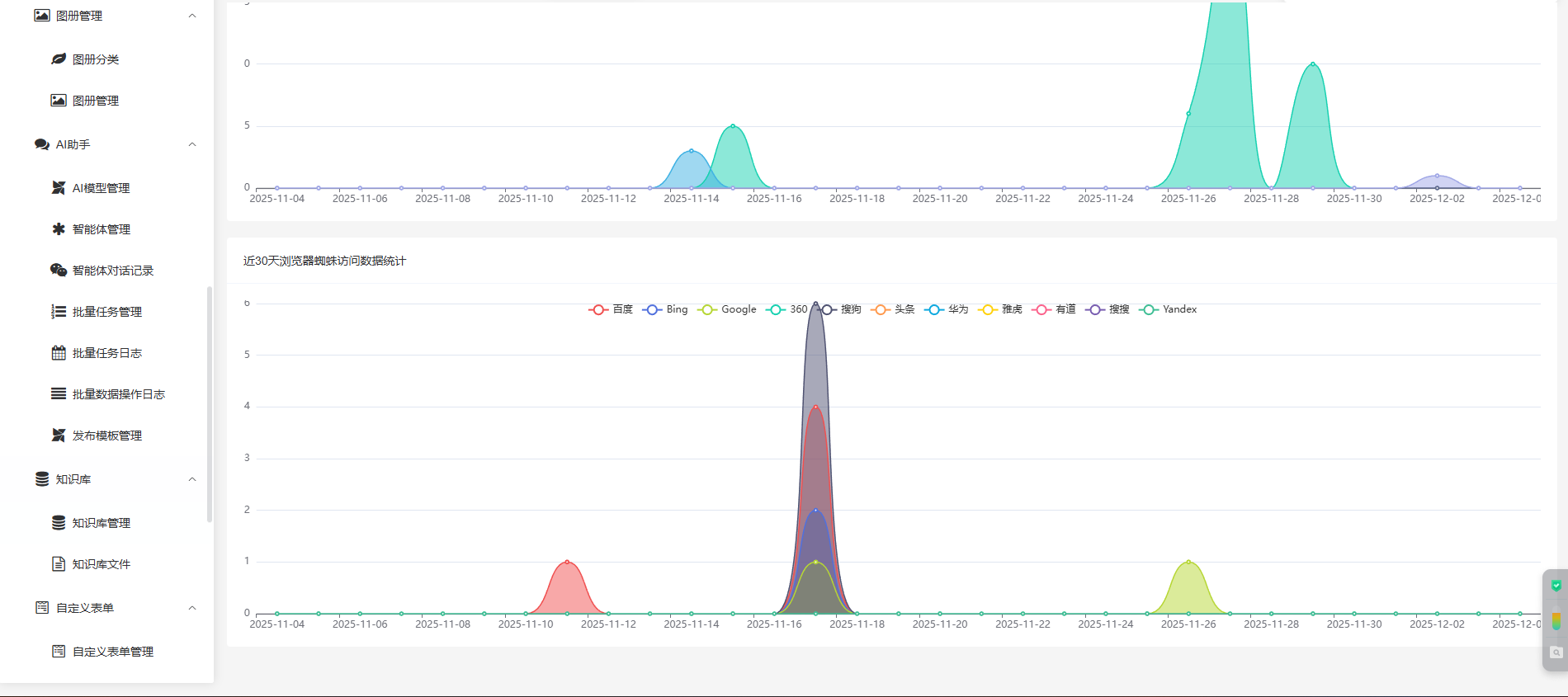Viewport: 1568px width, 697px height.
Task: Hide the Yandex series via legend
Action: (1168, 309)
